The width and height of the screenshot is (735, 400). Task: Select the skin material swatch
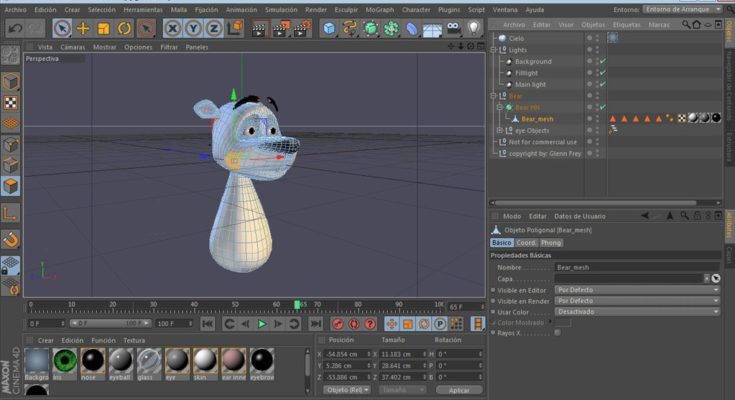pos(205,362)
